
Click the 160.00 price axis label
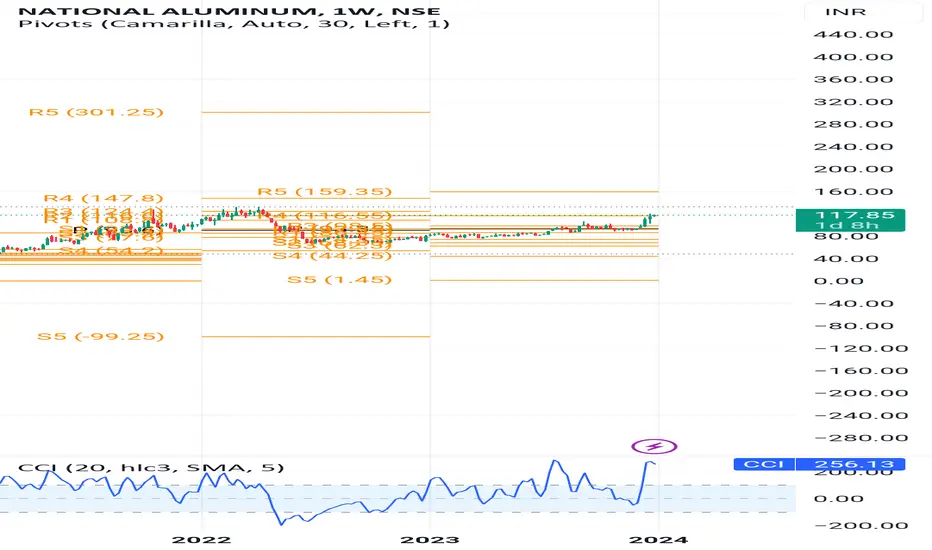point(853,191)
